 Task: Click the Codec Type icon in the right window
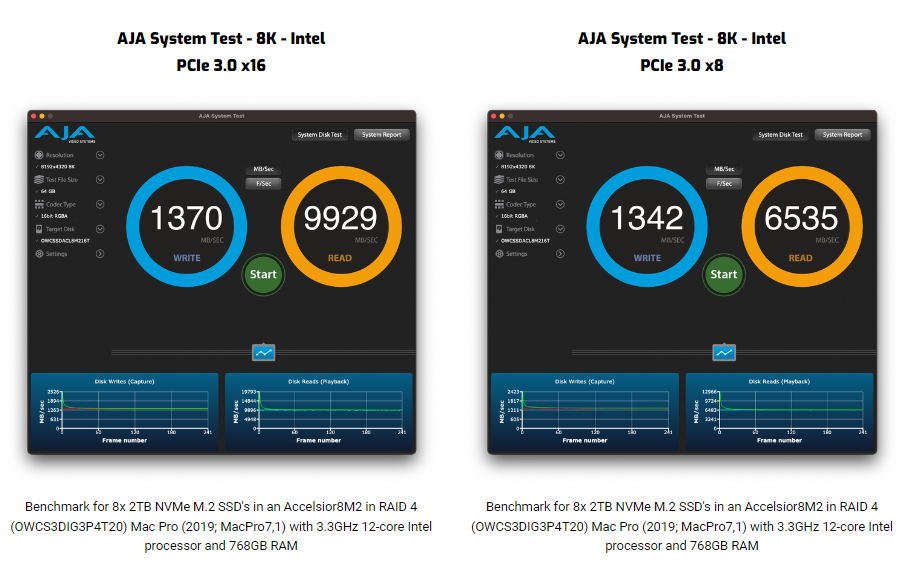pos(499,204)
